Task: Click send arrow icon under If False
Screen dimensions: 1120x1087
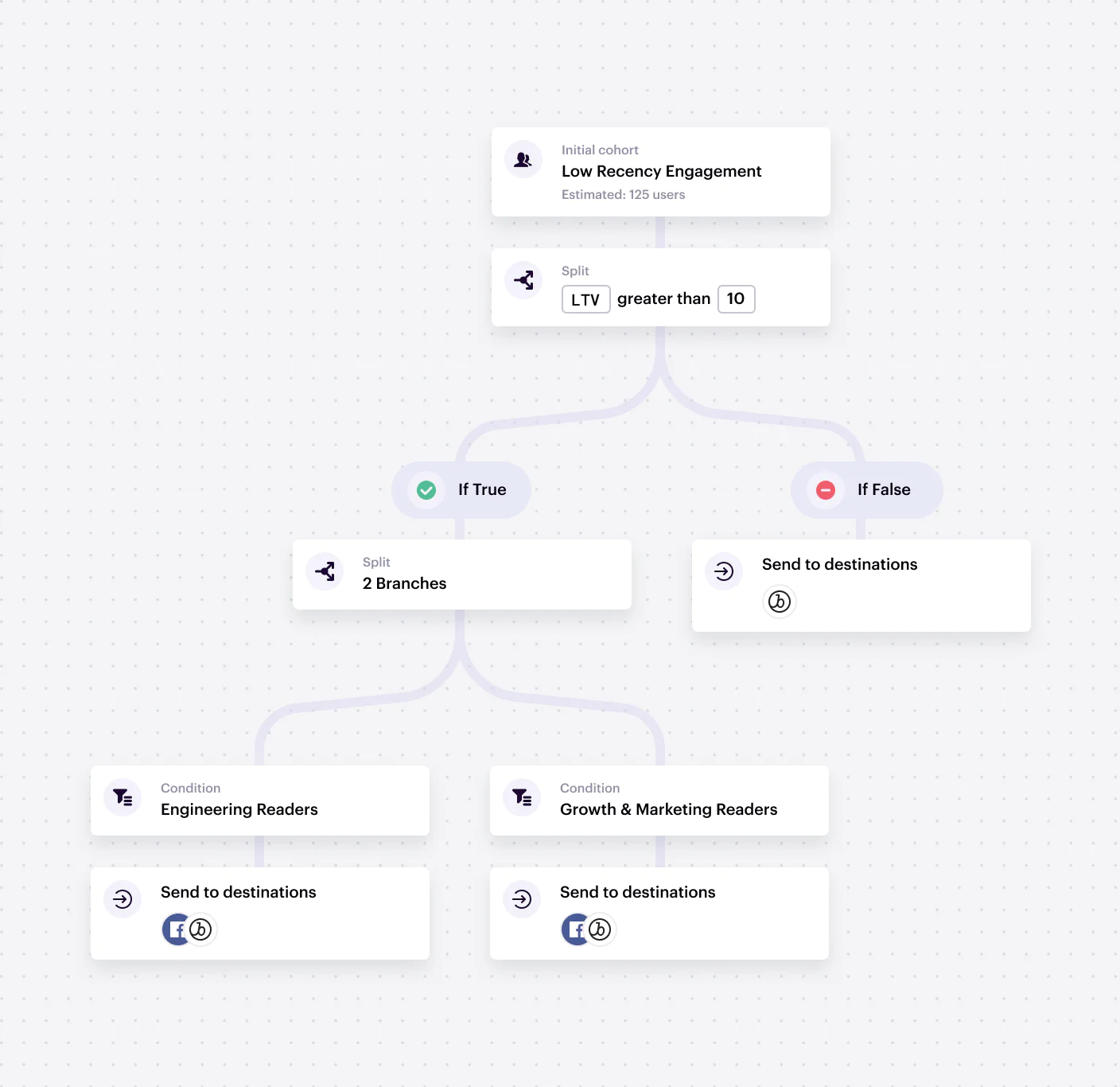Action: pos(724,571)
